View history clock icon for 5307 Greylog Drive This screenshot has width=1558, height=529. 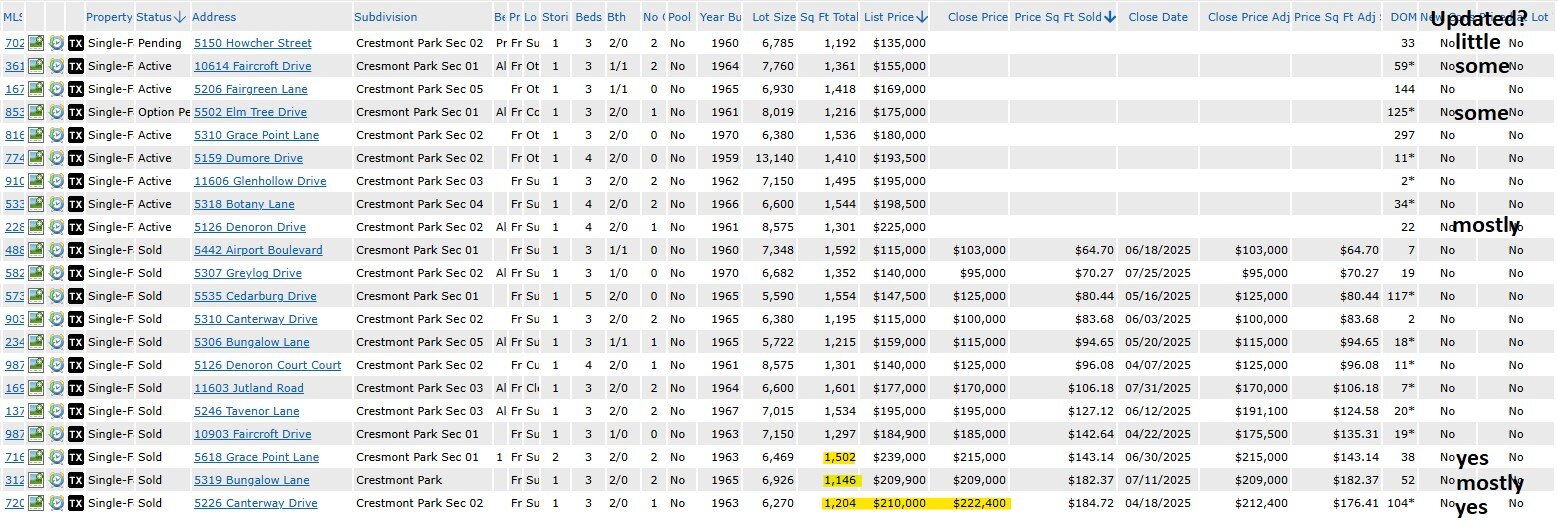point(56,273)
